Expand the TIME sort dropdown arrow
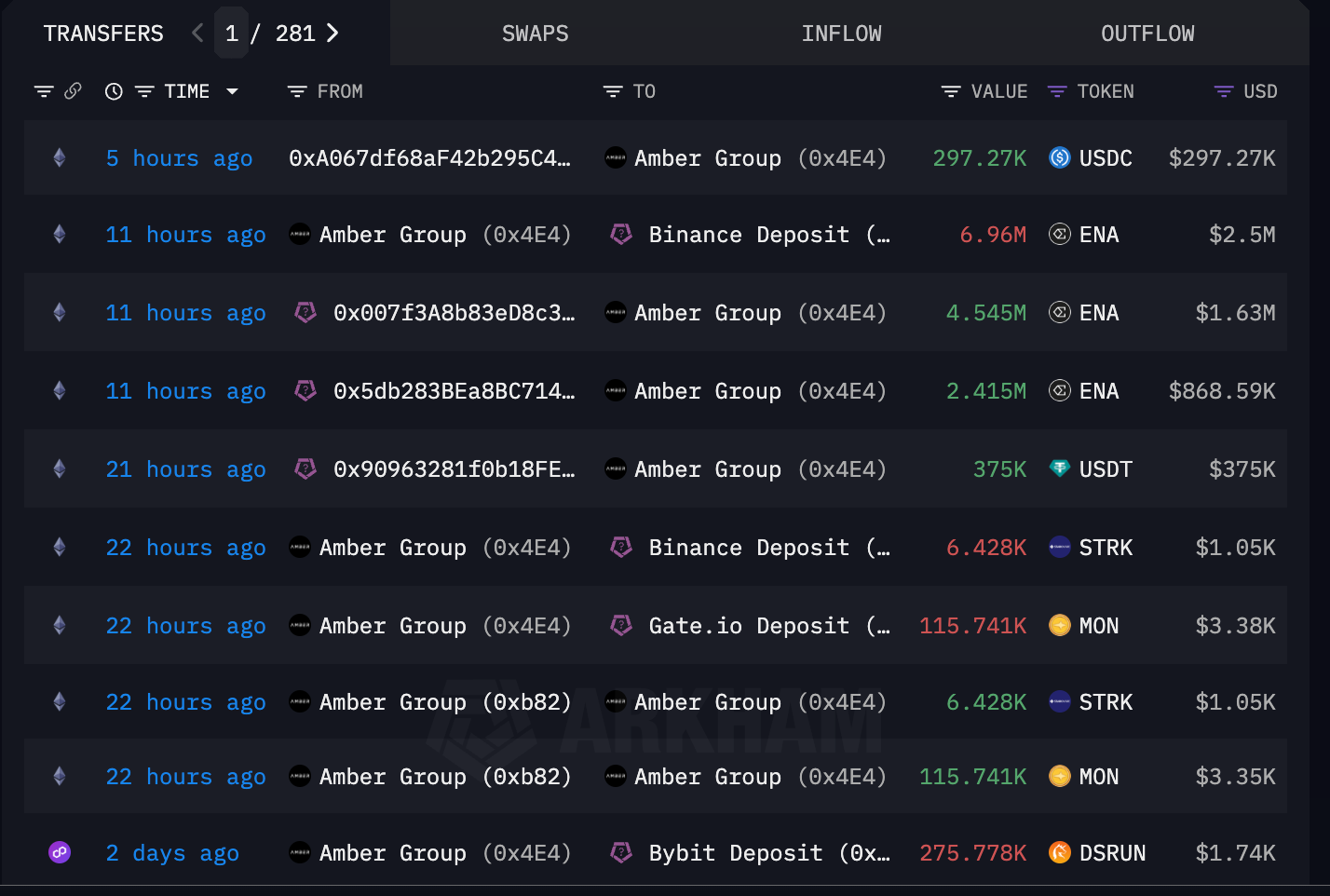The width and height of the screenshot is (1330, 896). [x=233, y=91]
